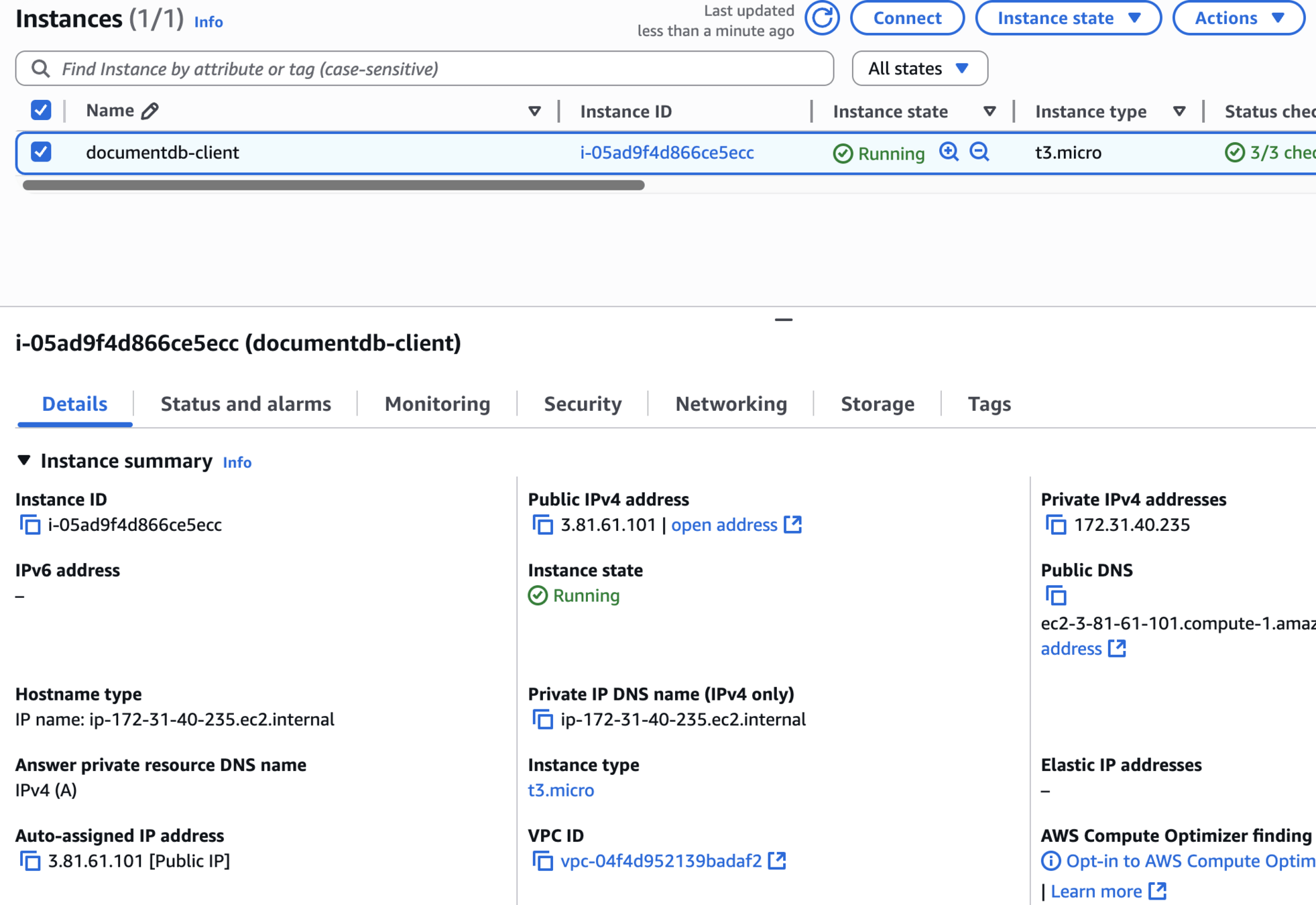Image resolution: width=1316 pixels, height=905 pixels.
Task: Expand the All states filter dropdown
Action: [x=919, y=68]
